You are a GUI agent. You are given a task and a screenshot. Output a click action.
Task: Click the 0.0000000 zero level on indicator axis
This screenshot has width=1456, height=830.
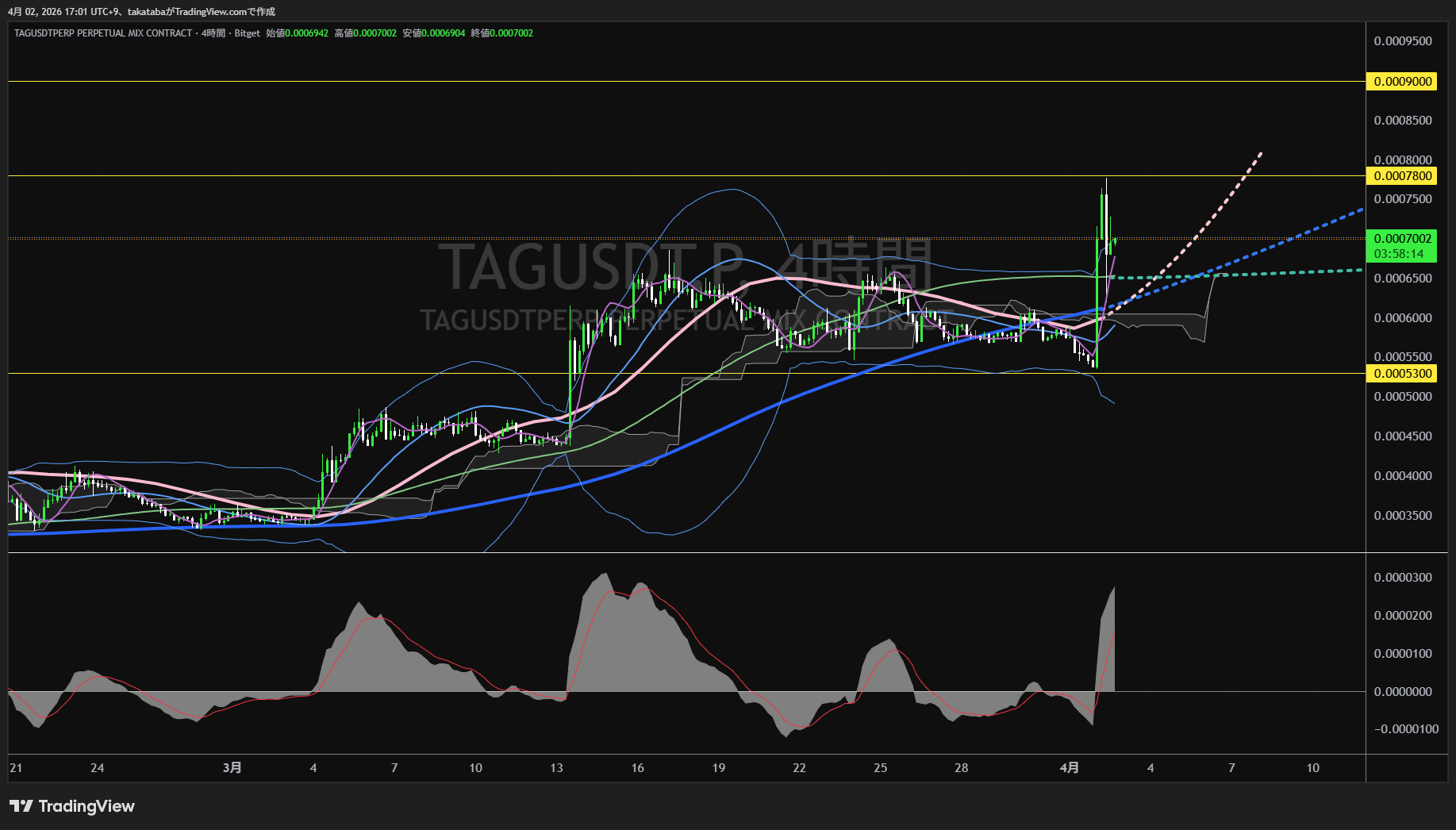point(1403,692)
